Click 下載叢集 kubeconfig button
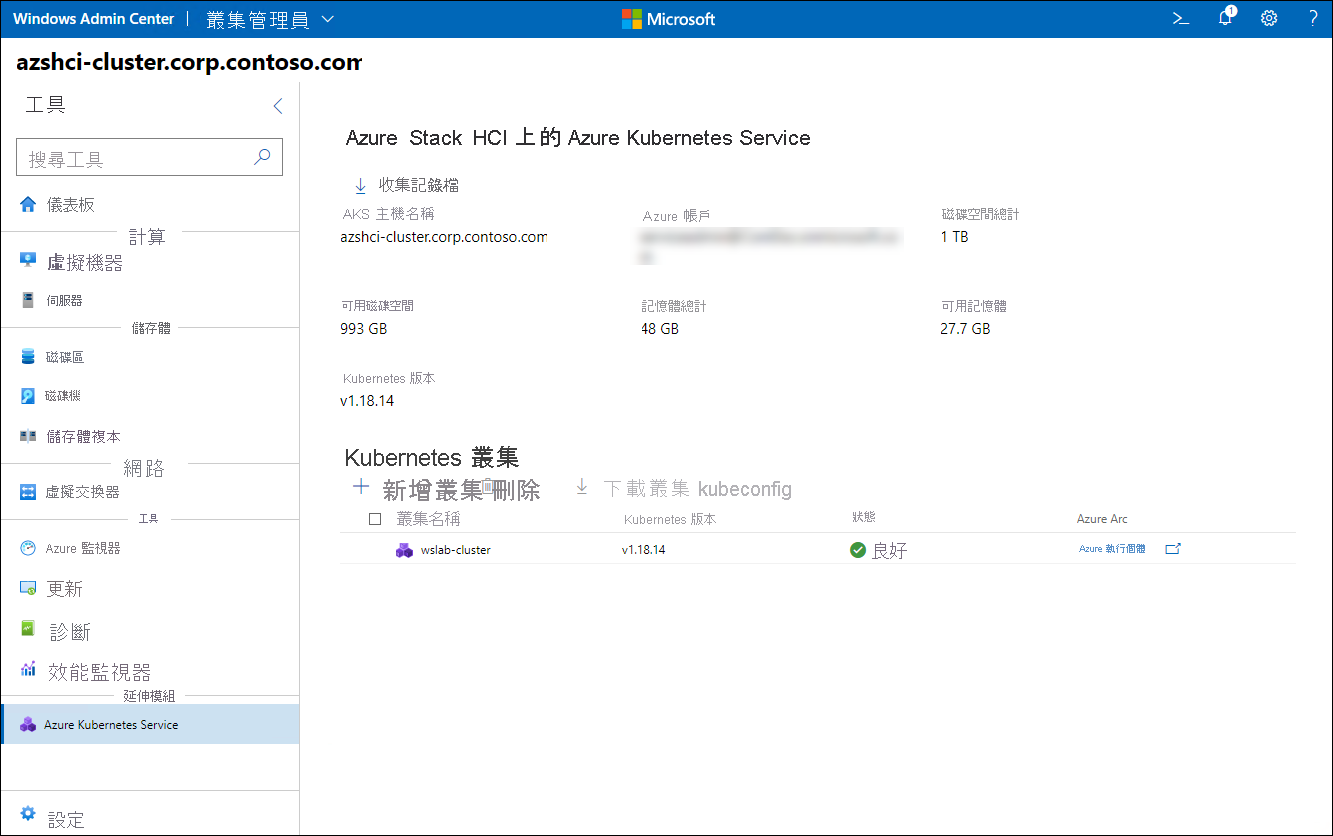Viewport: 1333px width, 836px height. (683, 489)
